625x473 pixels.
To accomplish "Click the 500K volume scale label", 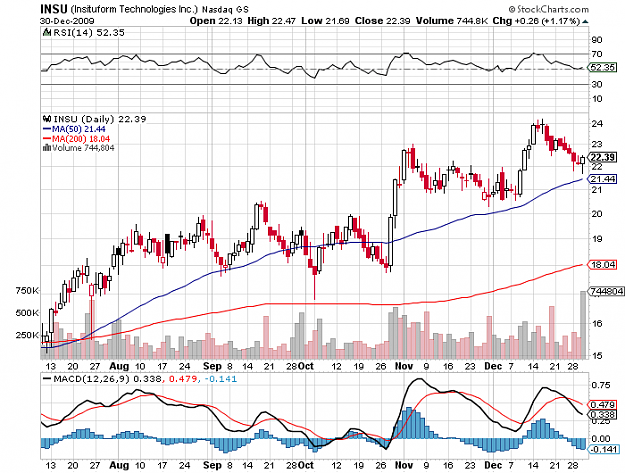I will (x=27, y=313).
